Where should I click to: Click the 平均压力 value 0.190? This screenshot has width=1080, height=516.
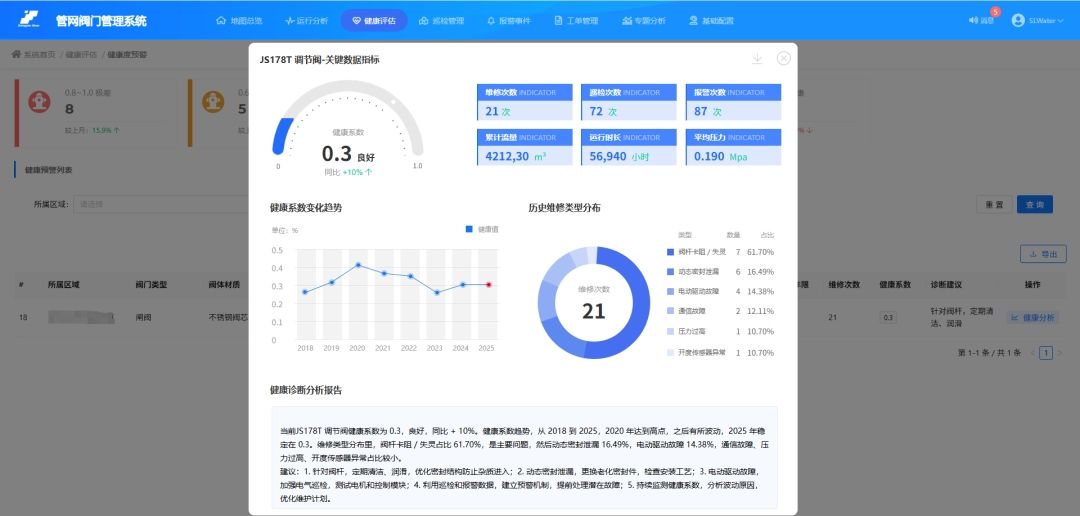pos(709,156)
